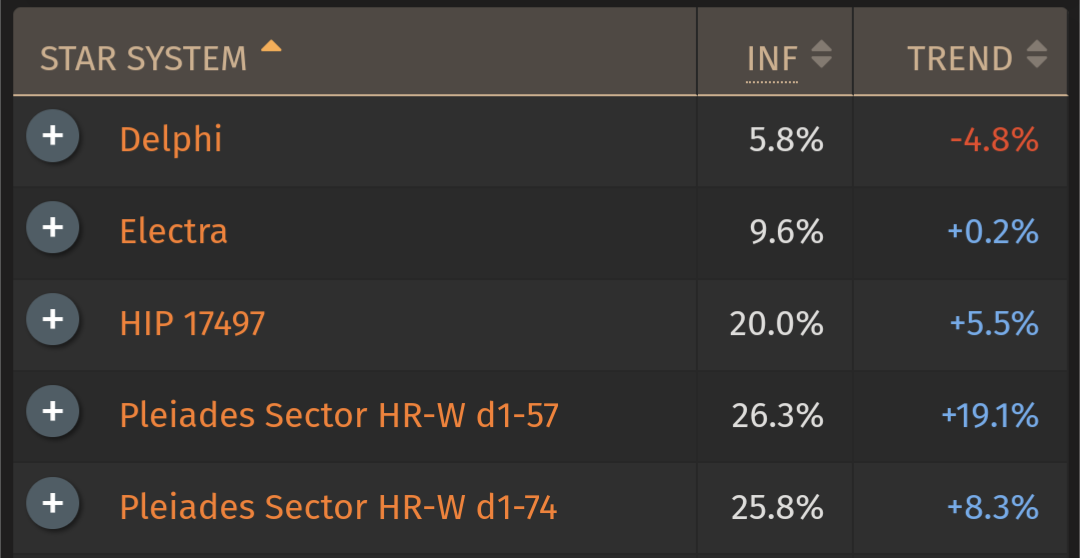Open Pleiades Sector HR-W d1-74 link
The image size is (1080, 558).
click(338, 508)
